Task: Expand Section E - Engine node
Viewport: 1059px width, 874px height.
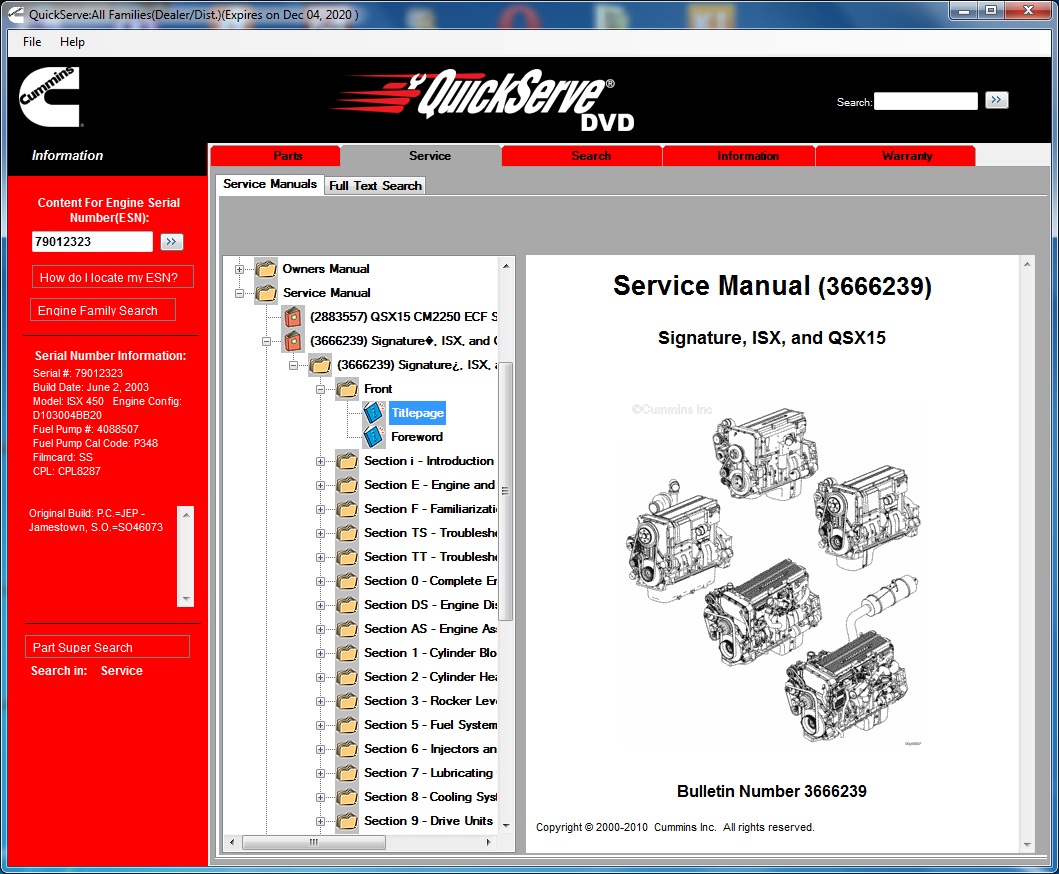Action: (320, 486)
